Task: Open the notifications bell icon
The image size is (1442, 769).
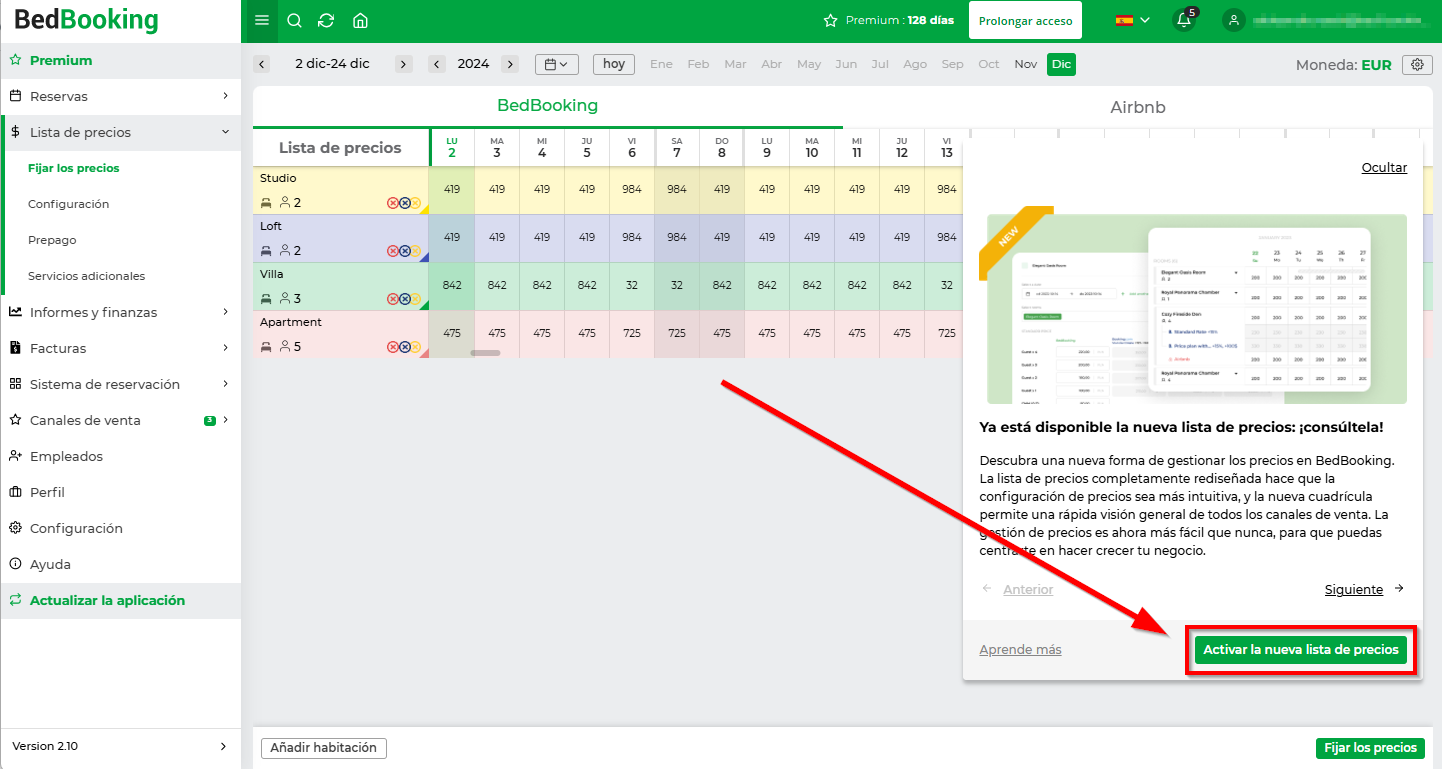Action: (x=1184, y=20)
